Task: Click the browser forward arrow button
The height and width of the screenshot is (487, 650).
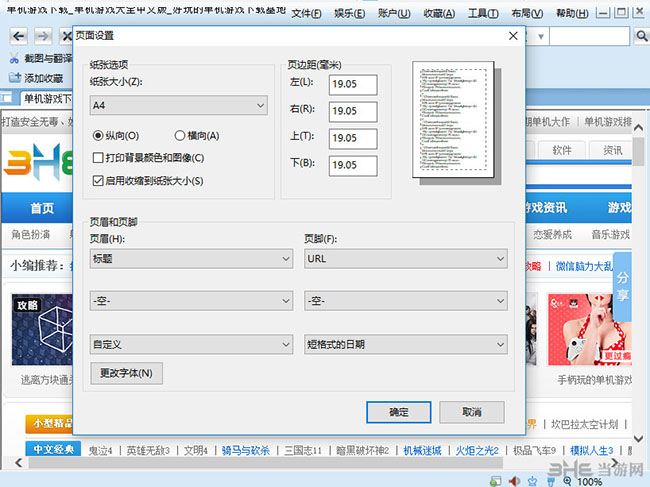Action: click(x=43, y=36)
